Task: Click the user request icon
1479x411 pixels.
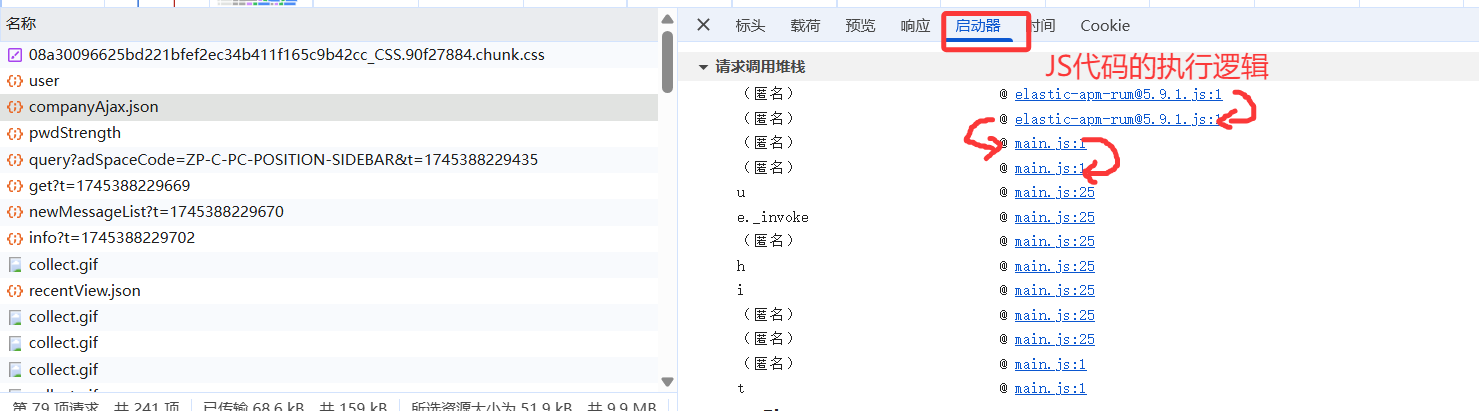Action: [x=15, y=81]
